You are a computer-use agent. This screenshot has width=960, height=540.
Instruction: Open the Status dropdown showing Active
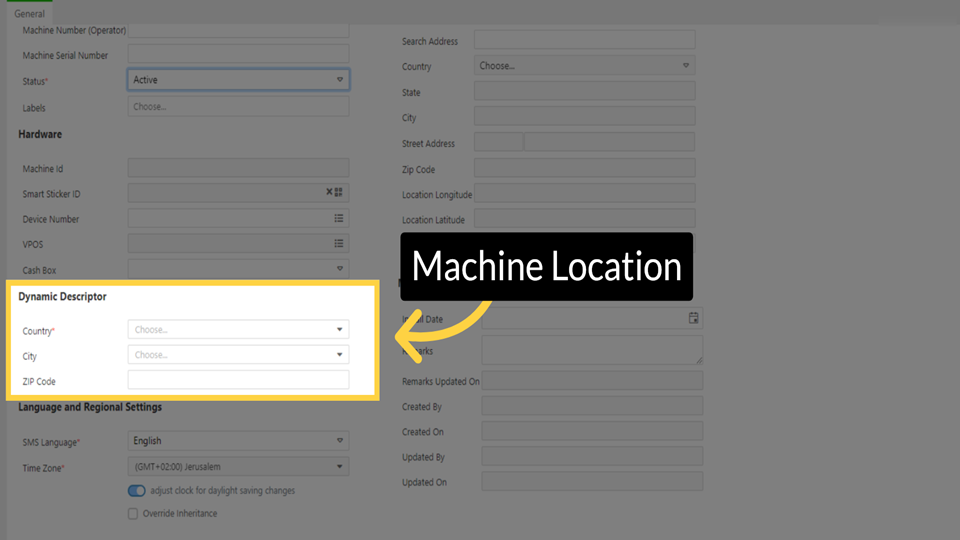(x=238, y=80)
